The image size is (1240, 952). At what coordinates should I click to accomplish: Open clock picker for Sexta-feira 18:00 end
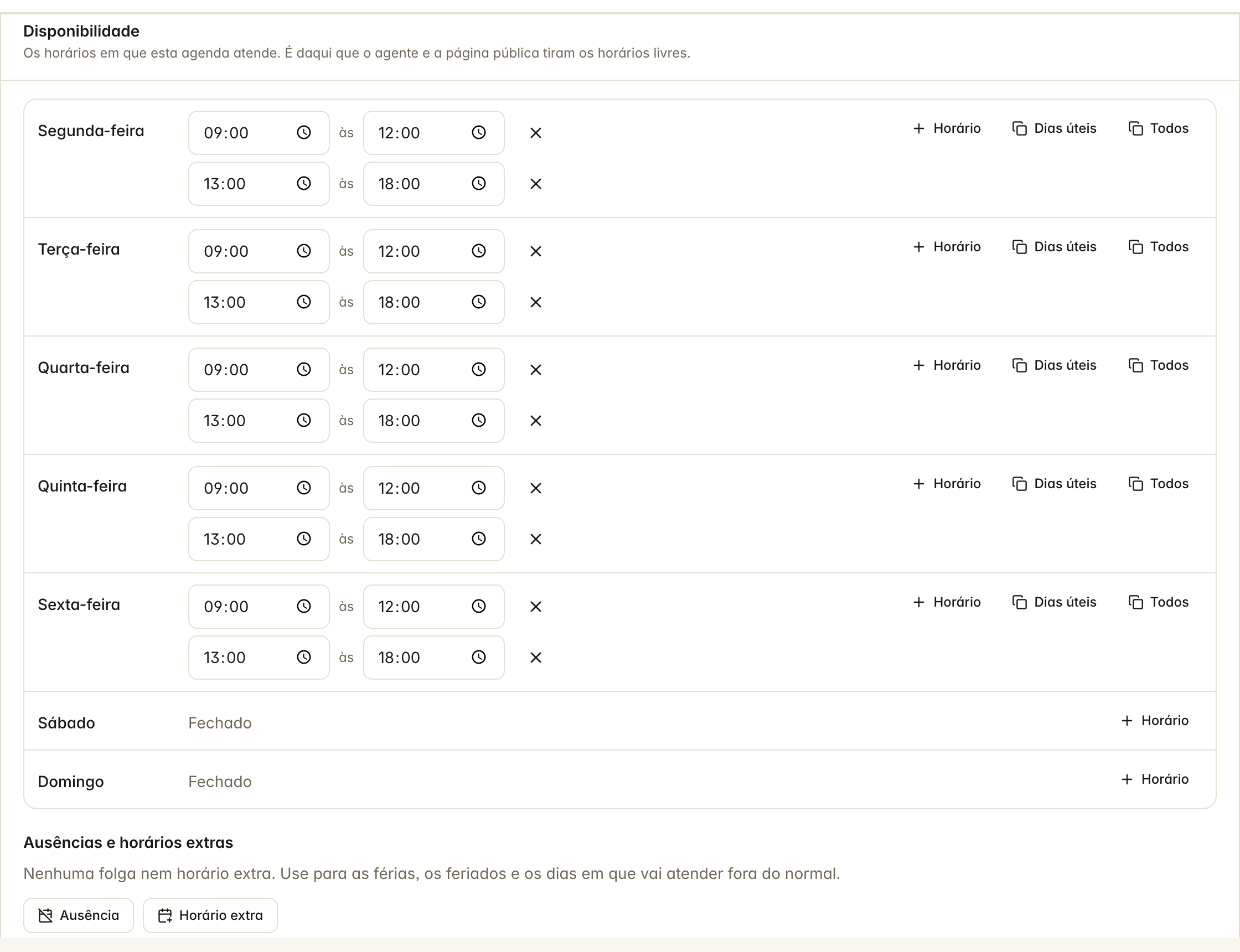coord(479,658)
